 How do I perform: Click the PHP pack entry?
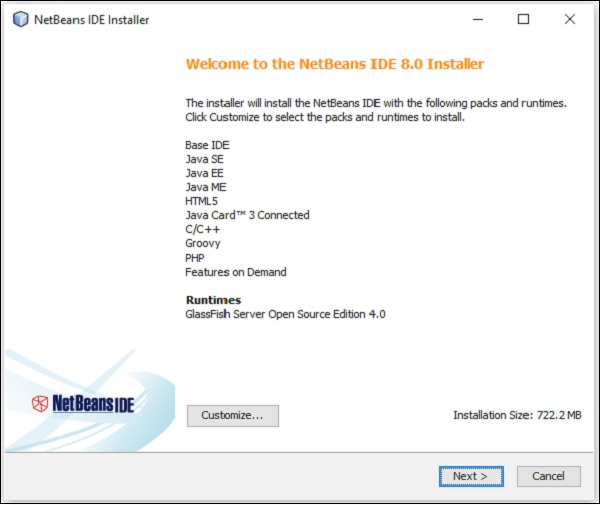point(196,257)
